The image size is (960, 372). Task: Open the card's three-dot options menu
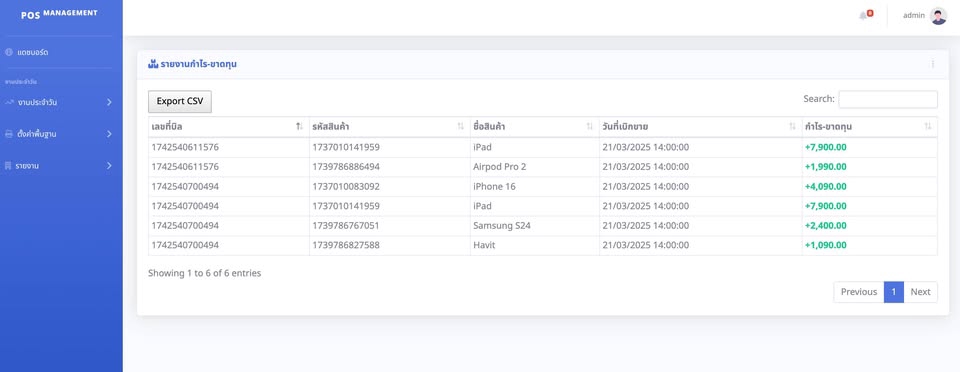click(x=932, y=64)
